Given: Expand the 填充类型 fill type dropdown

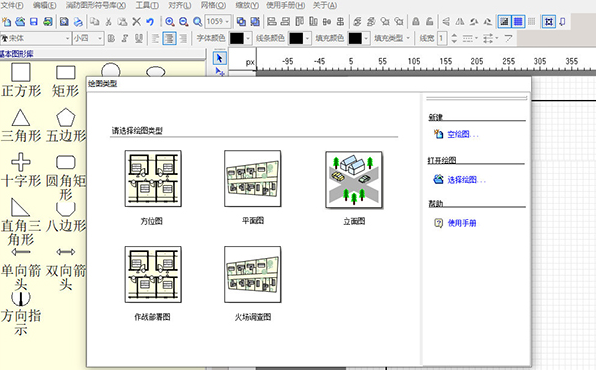Looking at the screenshot, I should coord(392,38).
